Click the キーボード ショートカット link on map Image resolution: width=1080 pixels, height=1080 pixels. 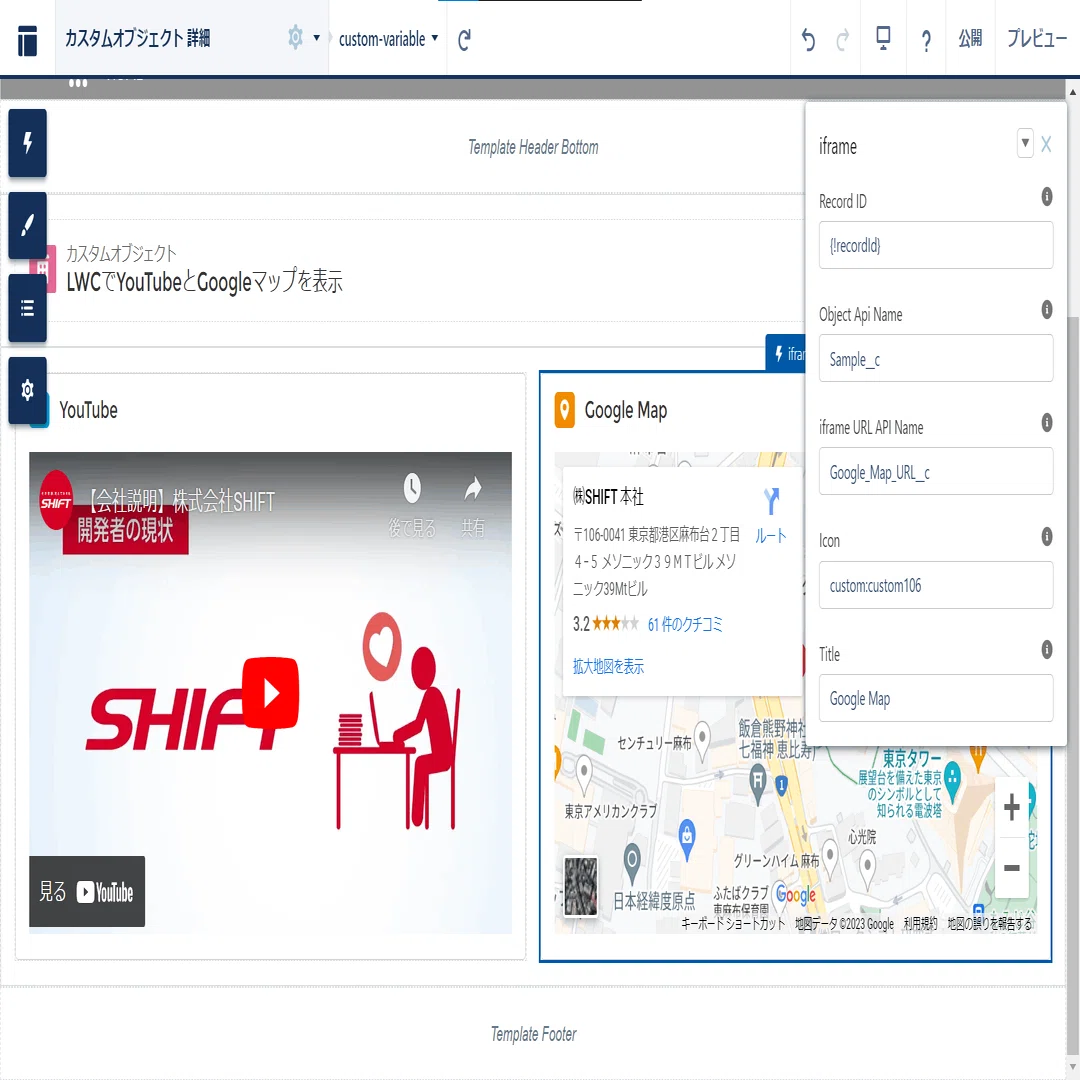coord(733,924)
